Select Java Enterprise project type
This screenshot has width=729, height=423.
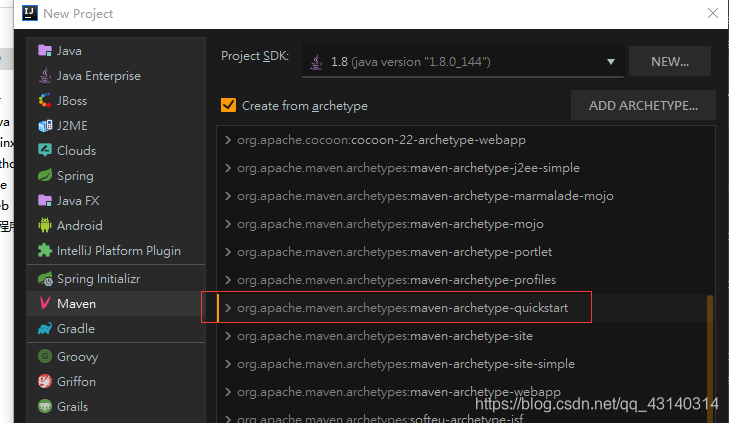[116, 76]
